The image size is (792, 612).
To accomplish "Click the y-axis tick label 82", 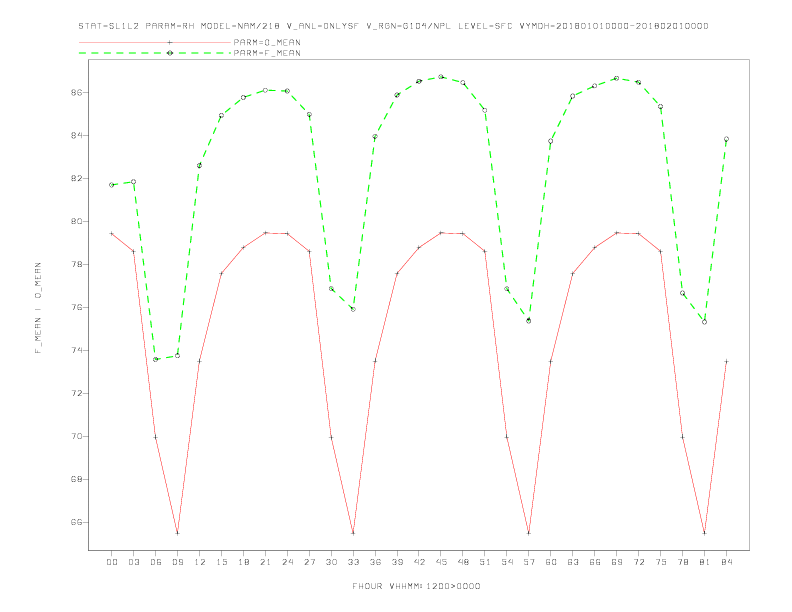I will (x=76, y=179).
